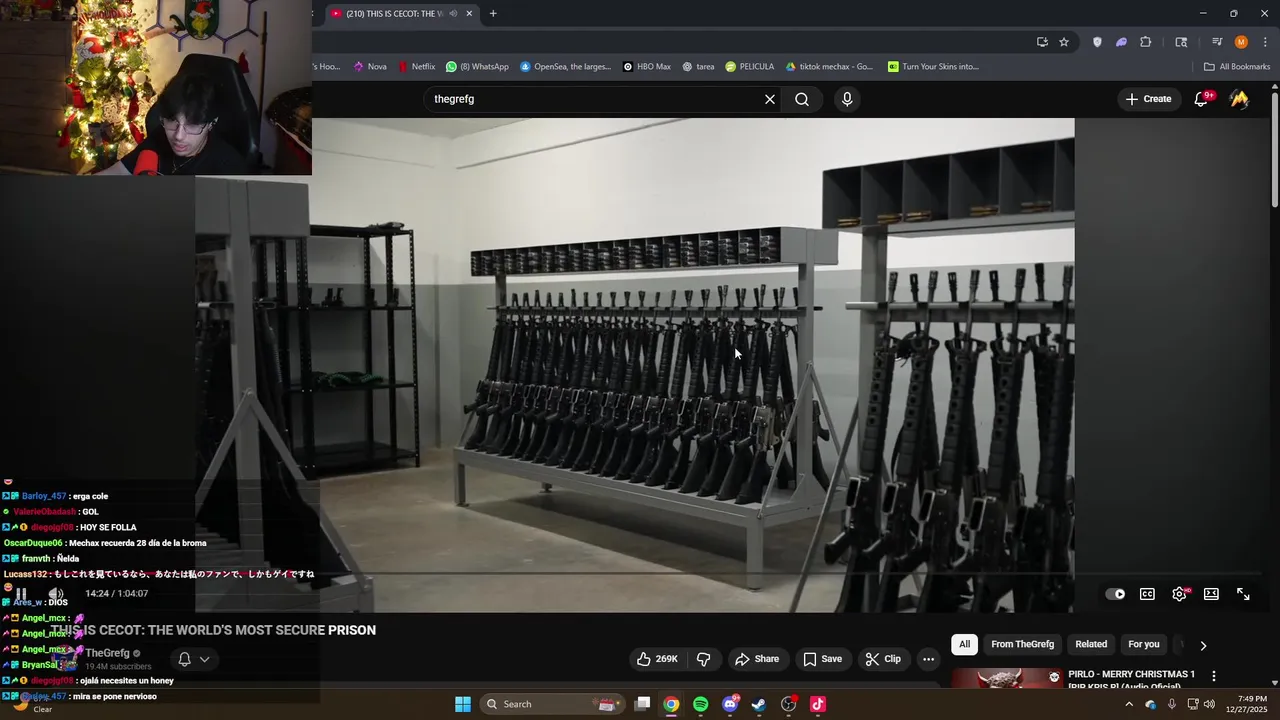This screenshot has width=1280, height=720.
Task: Open a new browser tab
Action: 493,14
